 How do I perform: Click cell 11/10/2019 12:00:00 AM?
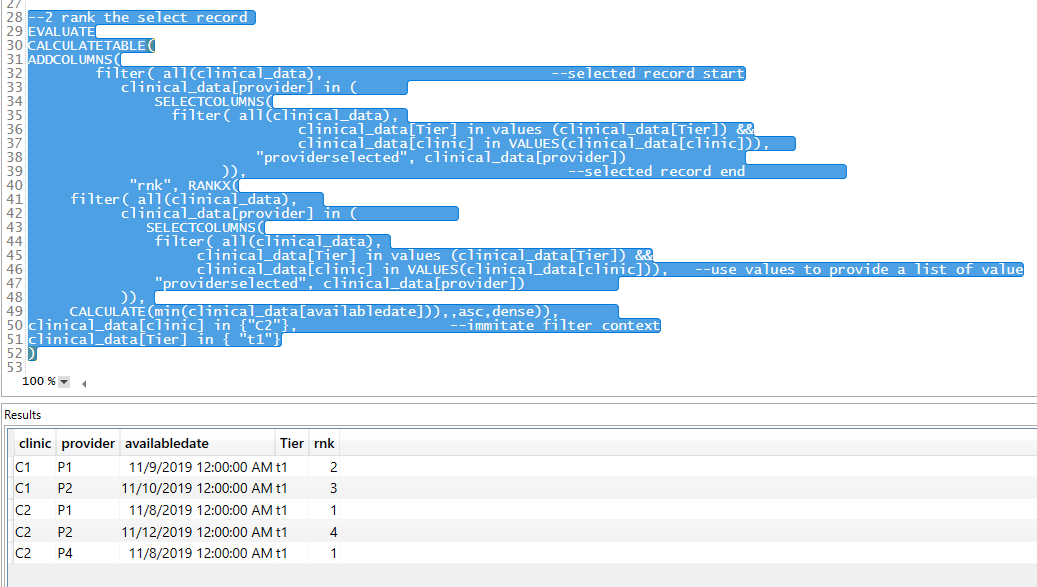pyautogui.click(x=197, y=489)
